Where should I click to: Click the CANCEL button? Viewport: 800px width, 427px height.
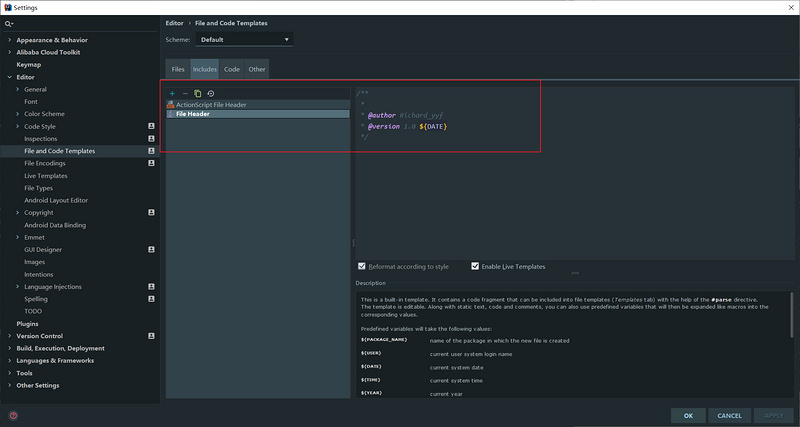(x=729, y=415)
